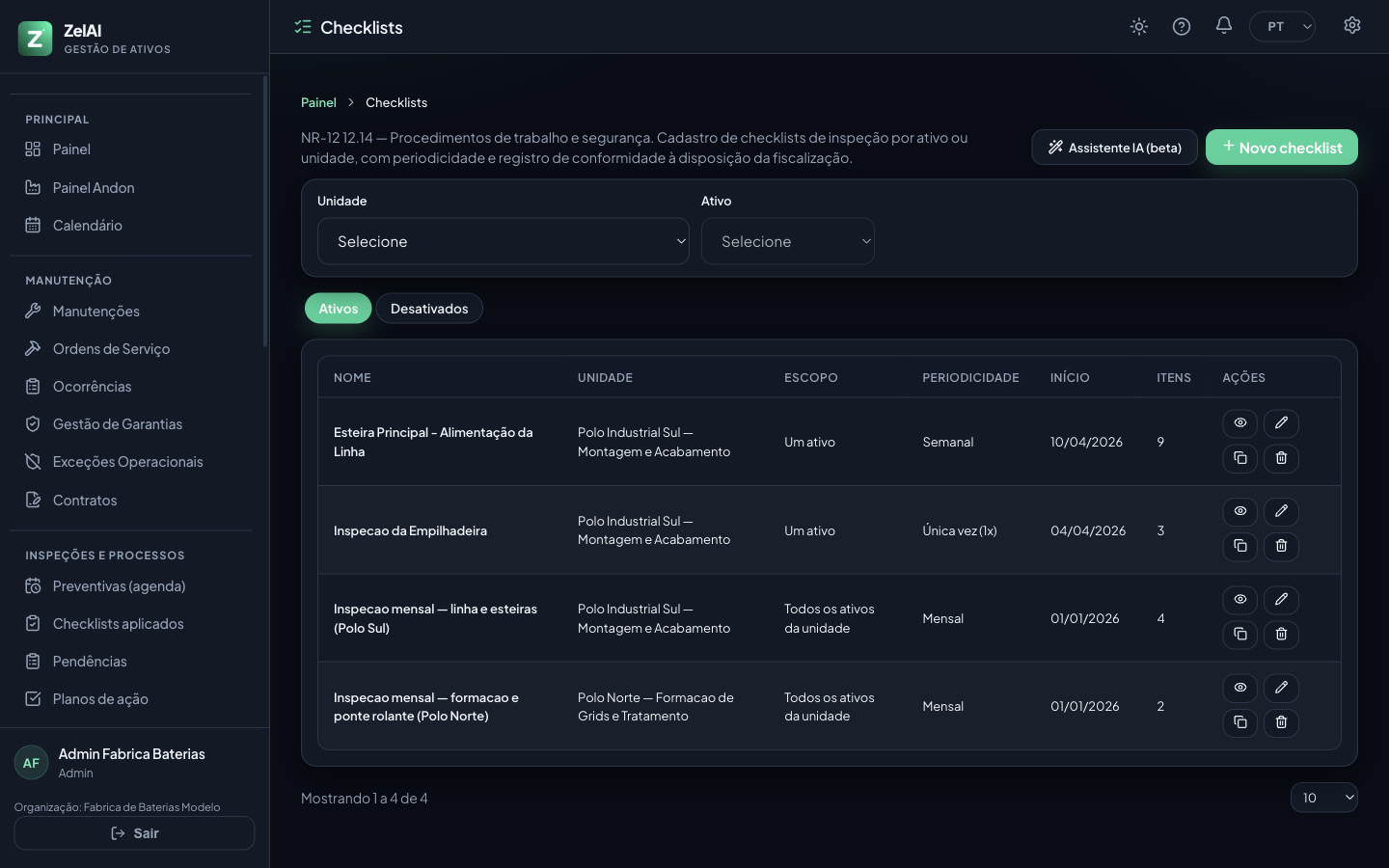The image size is (1389, 868).
Task: Click the Sair logout button
Action: click(x=134, y=833)
